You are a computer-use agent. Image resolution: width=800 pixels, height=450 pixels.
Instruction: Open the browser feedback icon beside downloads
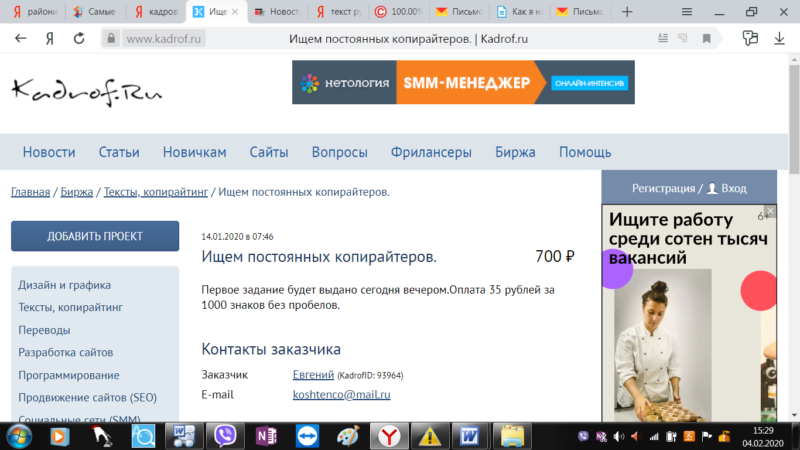click(x=750, y=38)
